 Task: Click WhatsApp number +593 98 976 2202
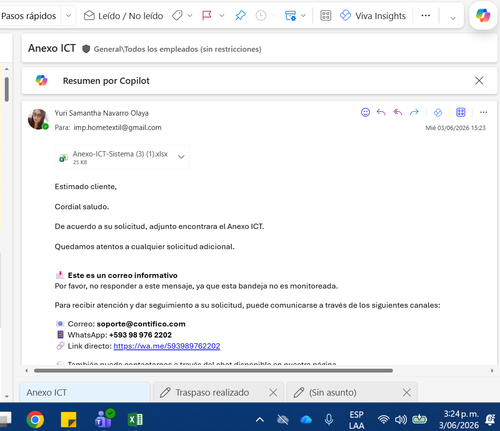click(140, 335)
